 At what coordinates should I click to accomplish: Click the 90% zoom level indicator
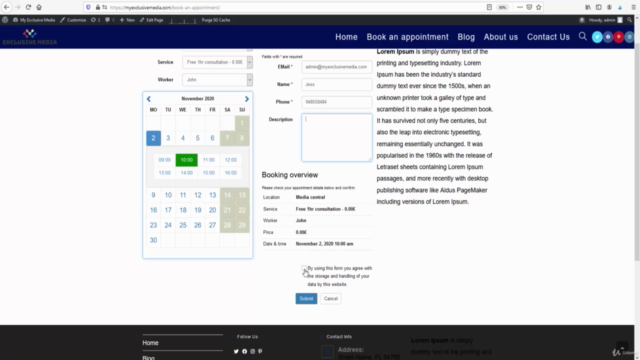(502, 7)
